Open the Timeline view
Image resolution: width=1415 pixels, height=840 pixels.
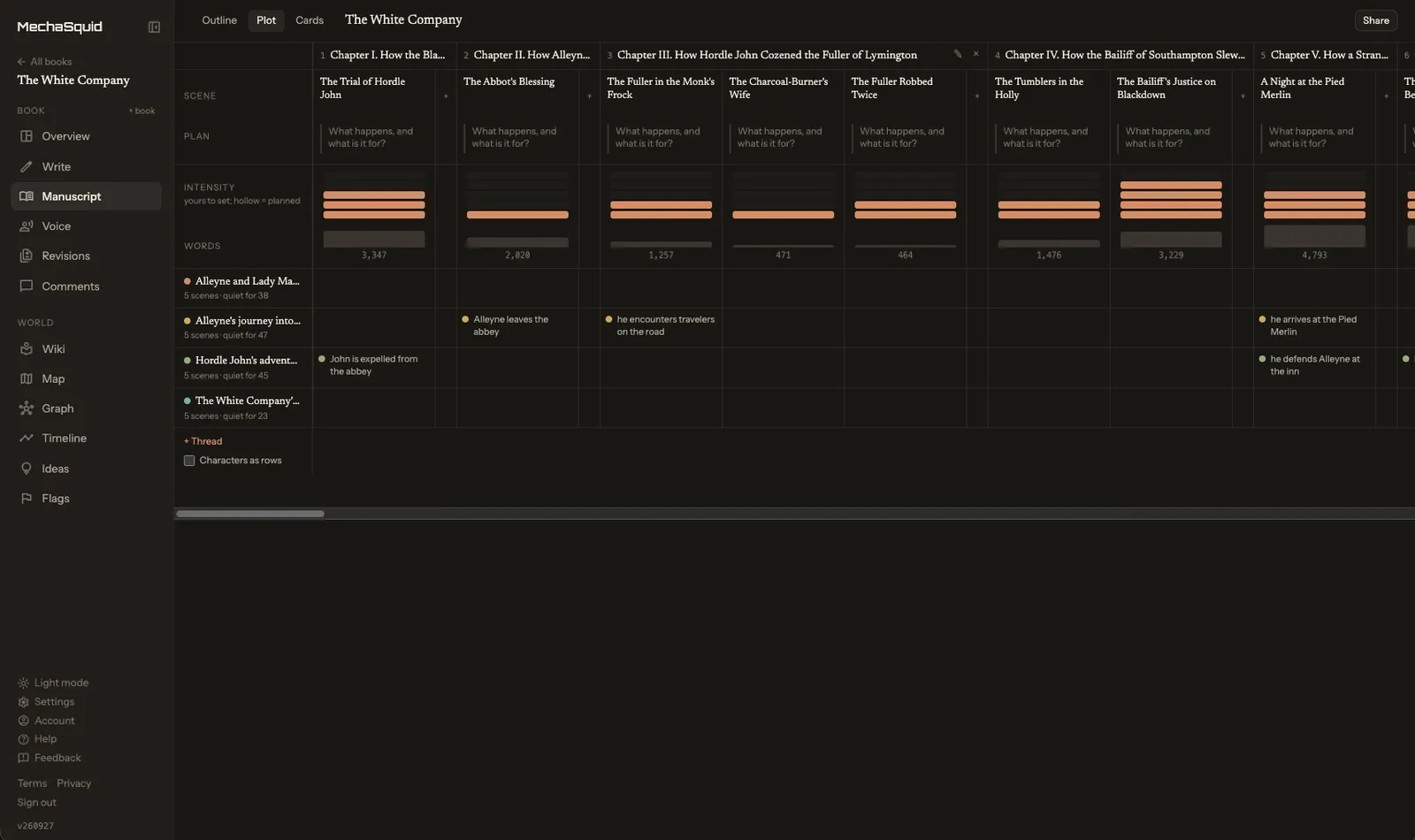click(86, 439)
